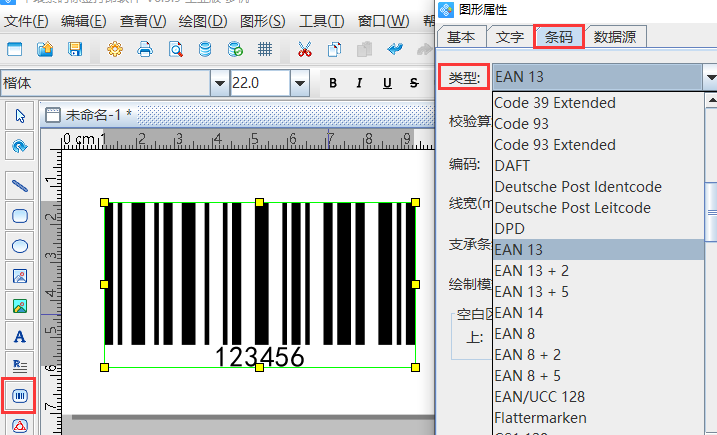Click the New document icon
The image size is (717, 435).
[14, 49]
